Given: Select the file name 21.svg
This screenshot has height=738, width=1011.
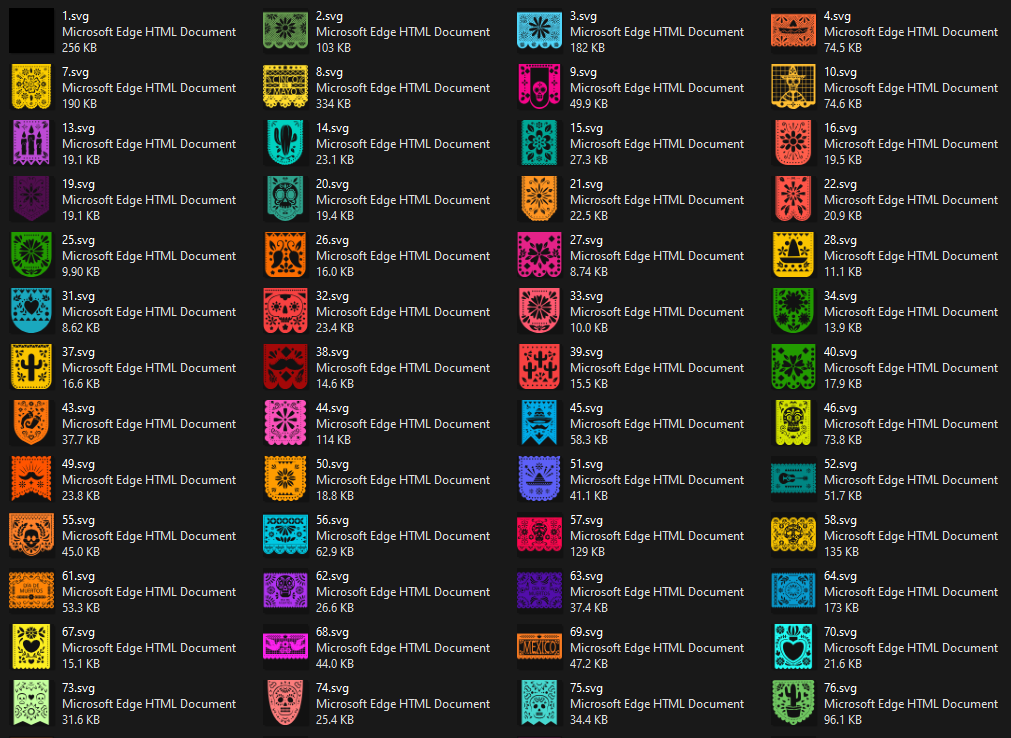Looking at the screenshot, I should pyautogui.click(x=586, y=184).
